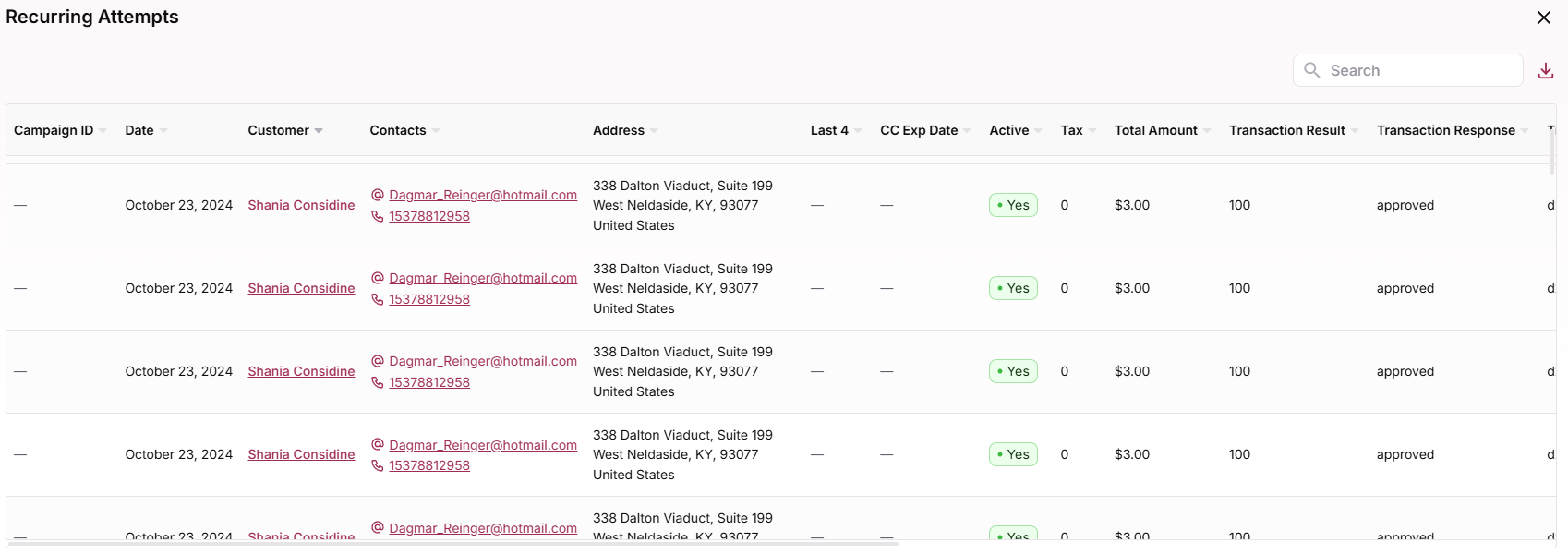The image size is (1568, 554).
Task: Open Dagmar_Reinger@hotmail.com link in first row
Action: pyautogui.click(x=483, y=195)
